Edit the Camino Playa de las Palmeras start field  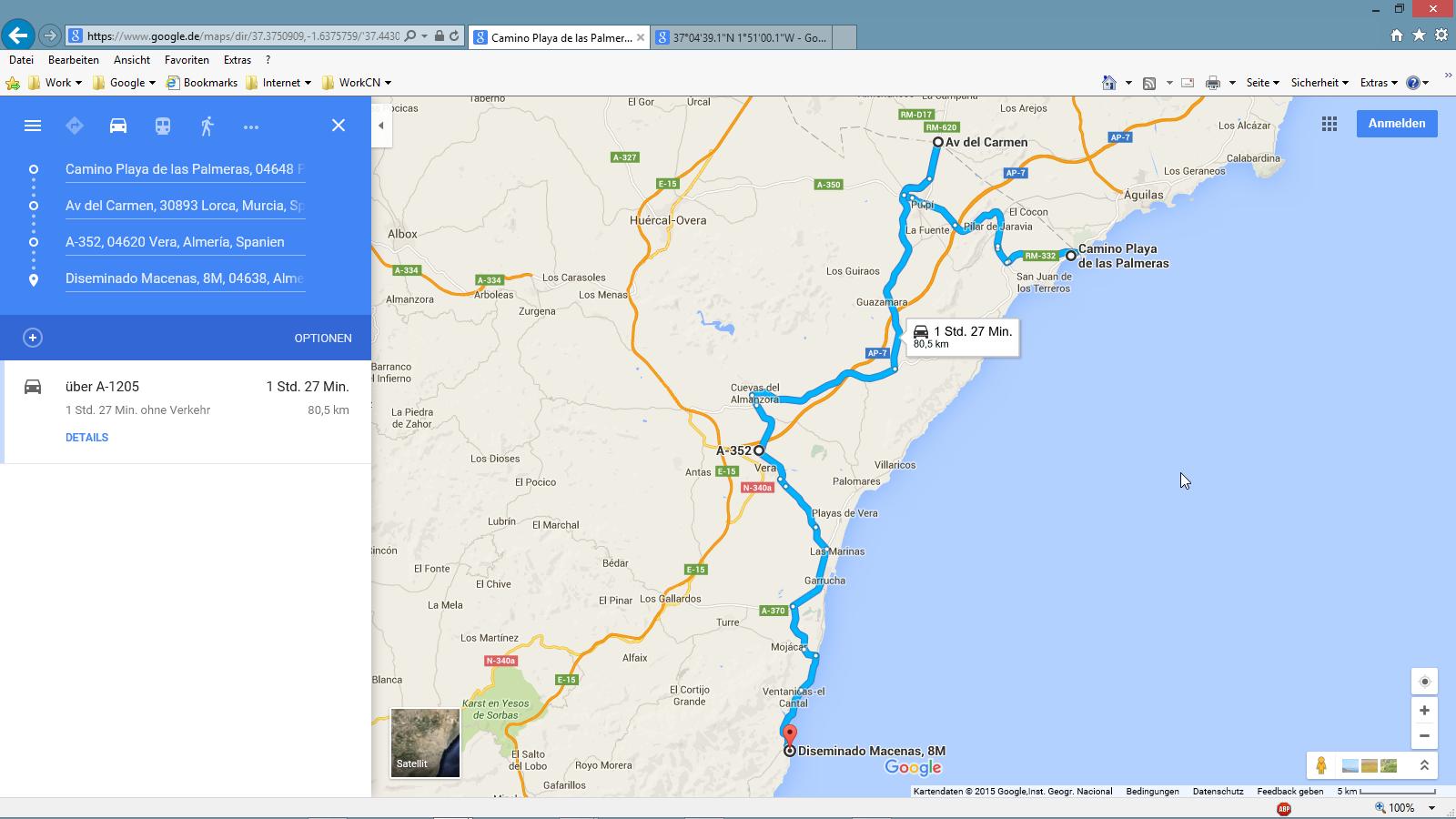pos(185,169)
